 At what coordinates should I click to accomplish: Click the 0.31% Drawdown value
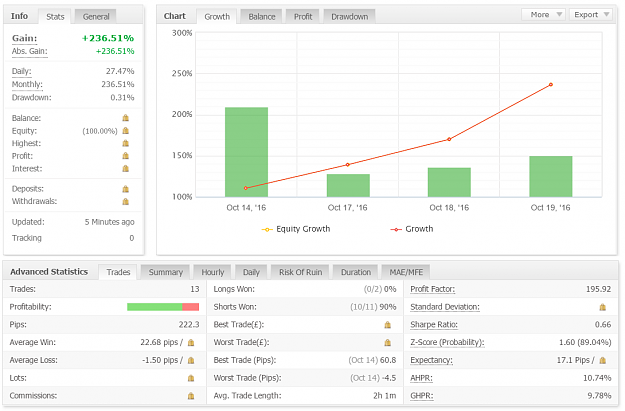tap(122, 98)
